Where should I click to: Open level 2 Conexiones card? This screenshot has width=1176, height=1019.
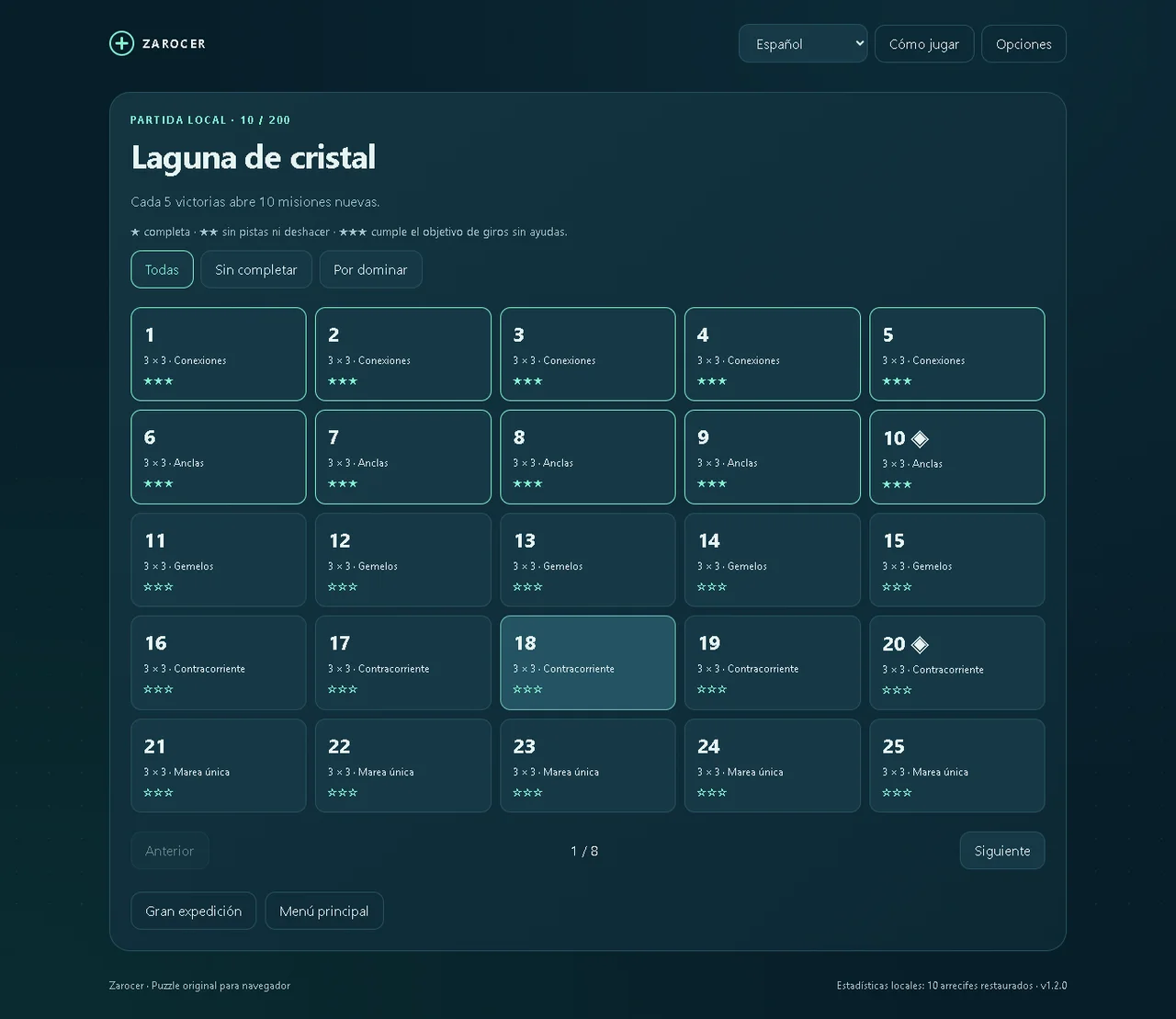(403, 354)
